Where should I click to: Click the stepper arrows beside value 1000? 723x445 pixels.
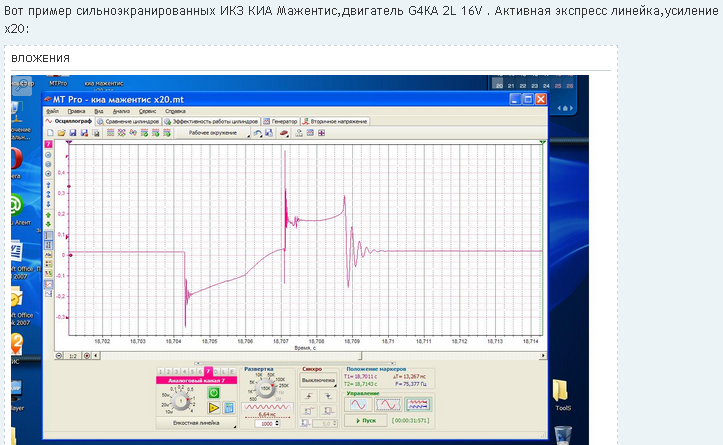point(277,423)
